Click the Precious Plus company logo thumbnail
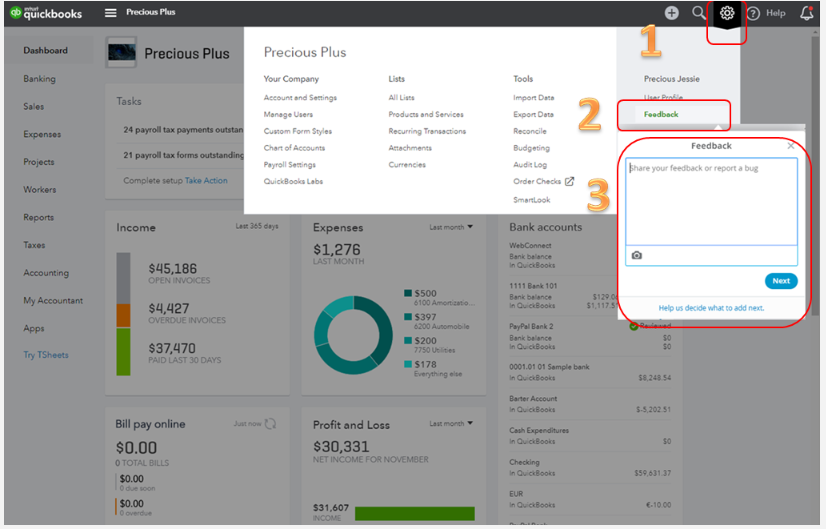826x529 pixels. point(121,52)
